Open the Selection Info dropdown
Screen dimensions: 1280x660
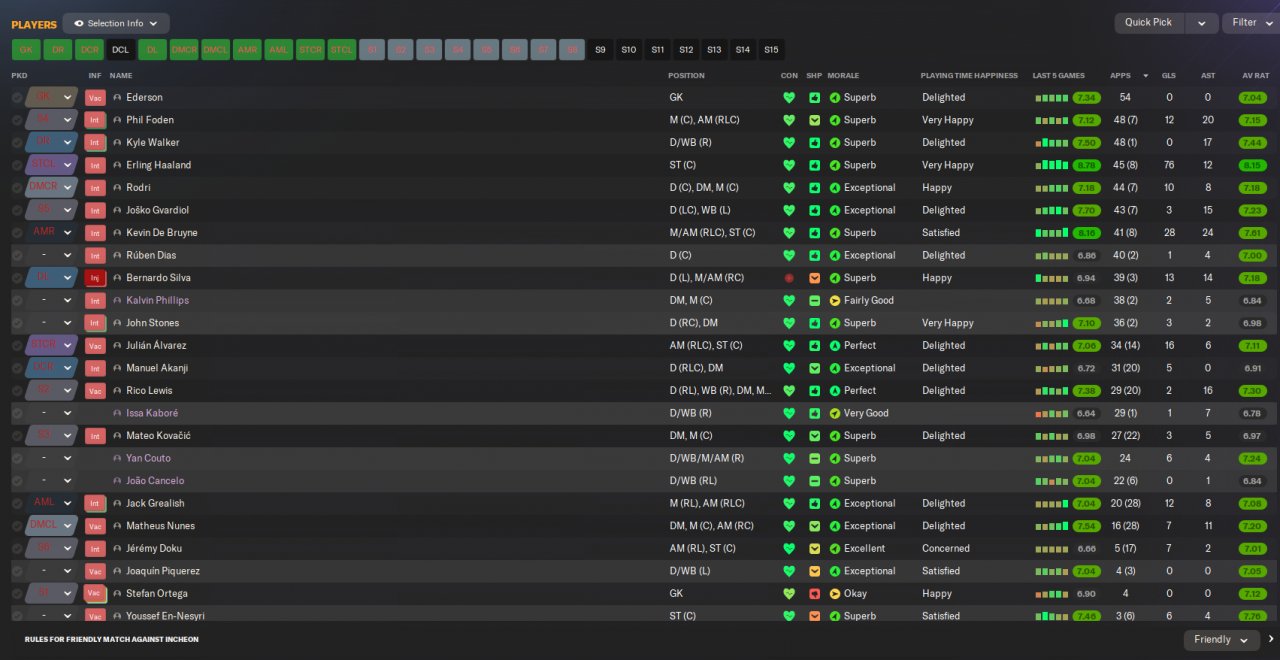pyautogui.click(x=116, y=23)
